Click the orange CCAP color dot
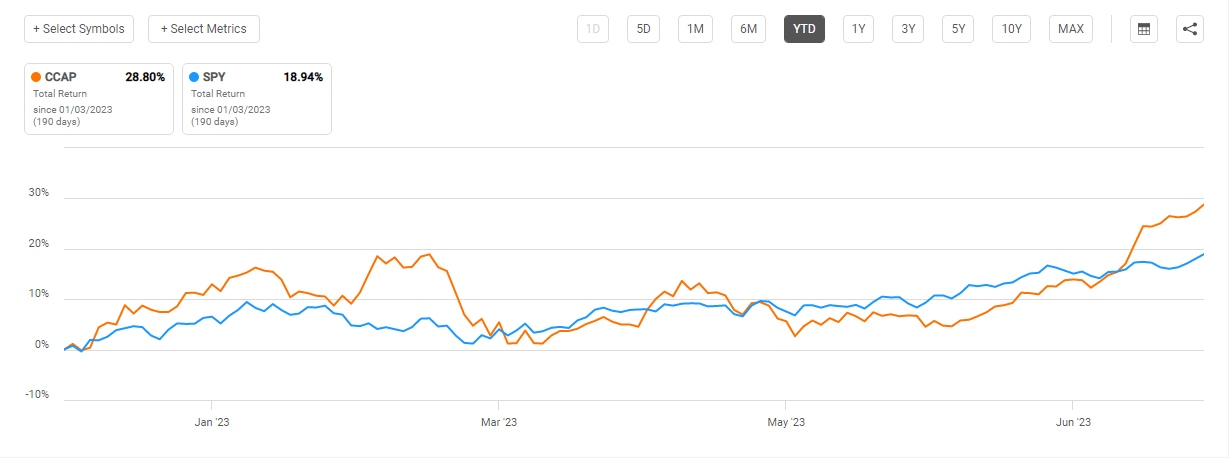 [x=37, y=77]
